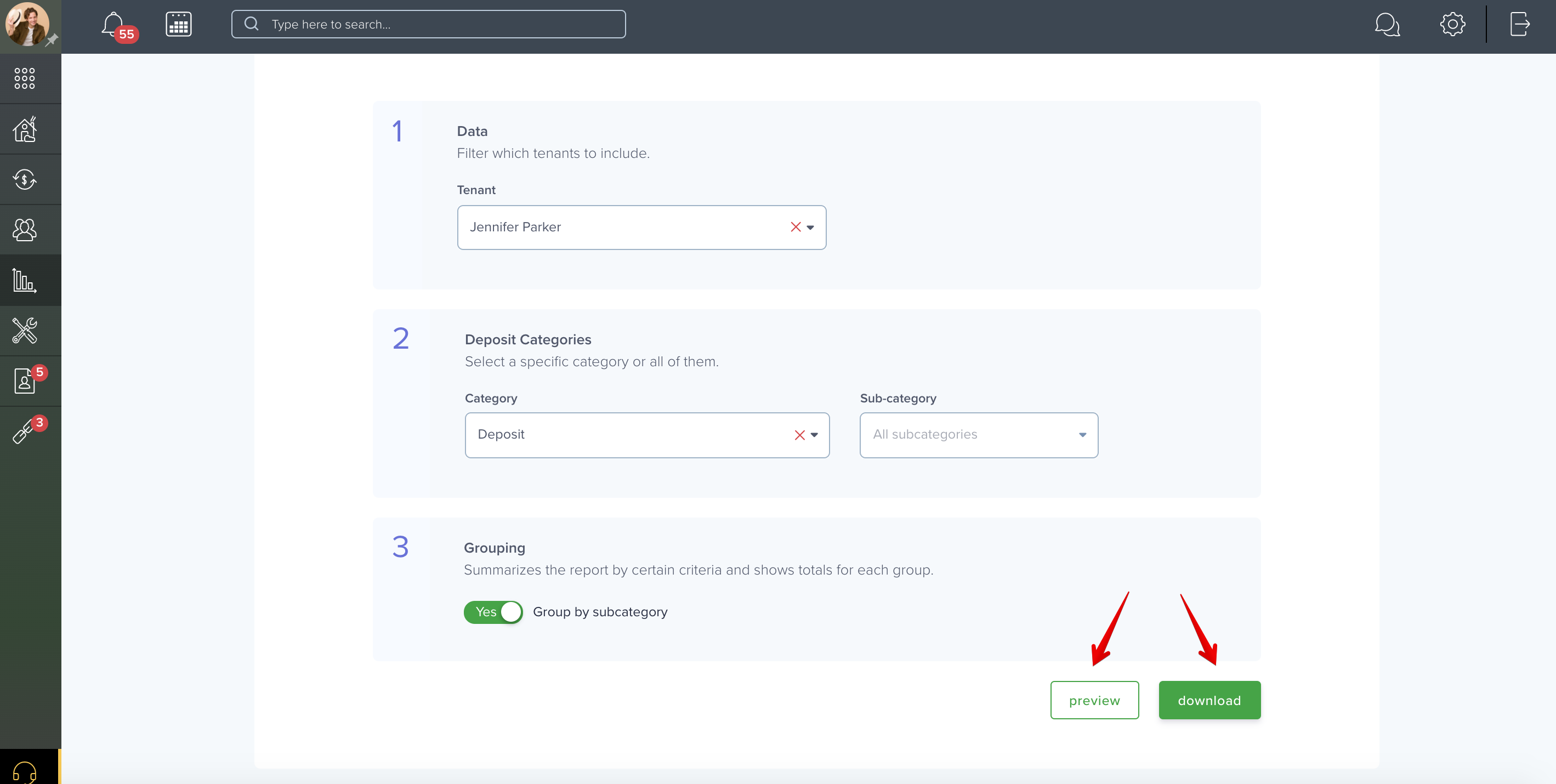1556x784 pixels.
Task: Click the Group by subcategory label
Action: click(x=600, y=612)
